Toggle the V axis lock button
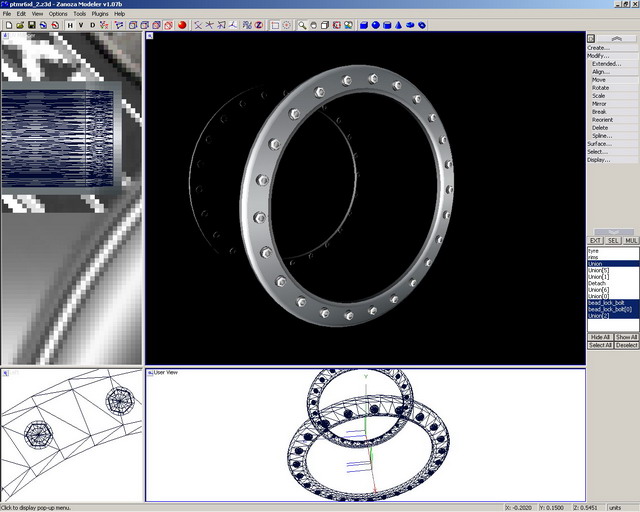 (81, 25)
